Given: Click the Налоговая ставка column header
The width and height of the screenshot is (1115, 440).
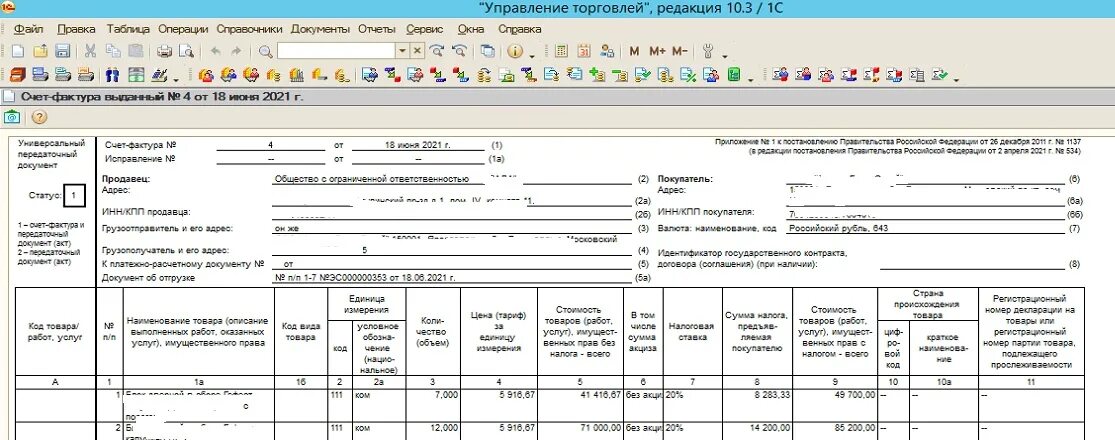Looking at the screenshot, I should pyautogui.click(x=692, y=331).
